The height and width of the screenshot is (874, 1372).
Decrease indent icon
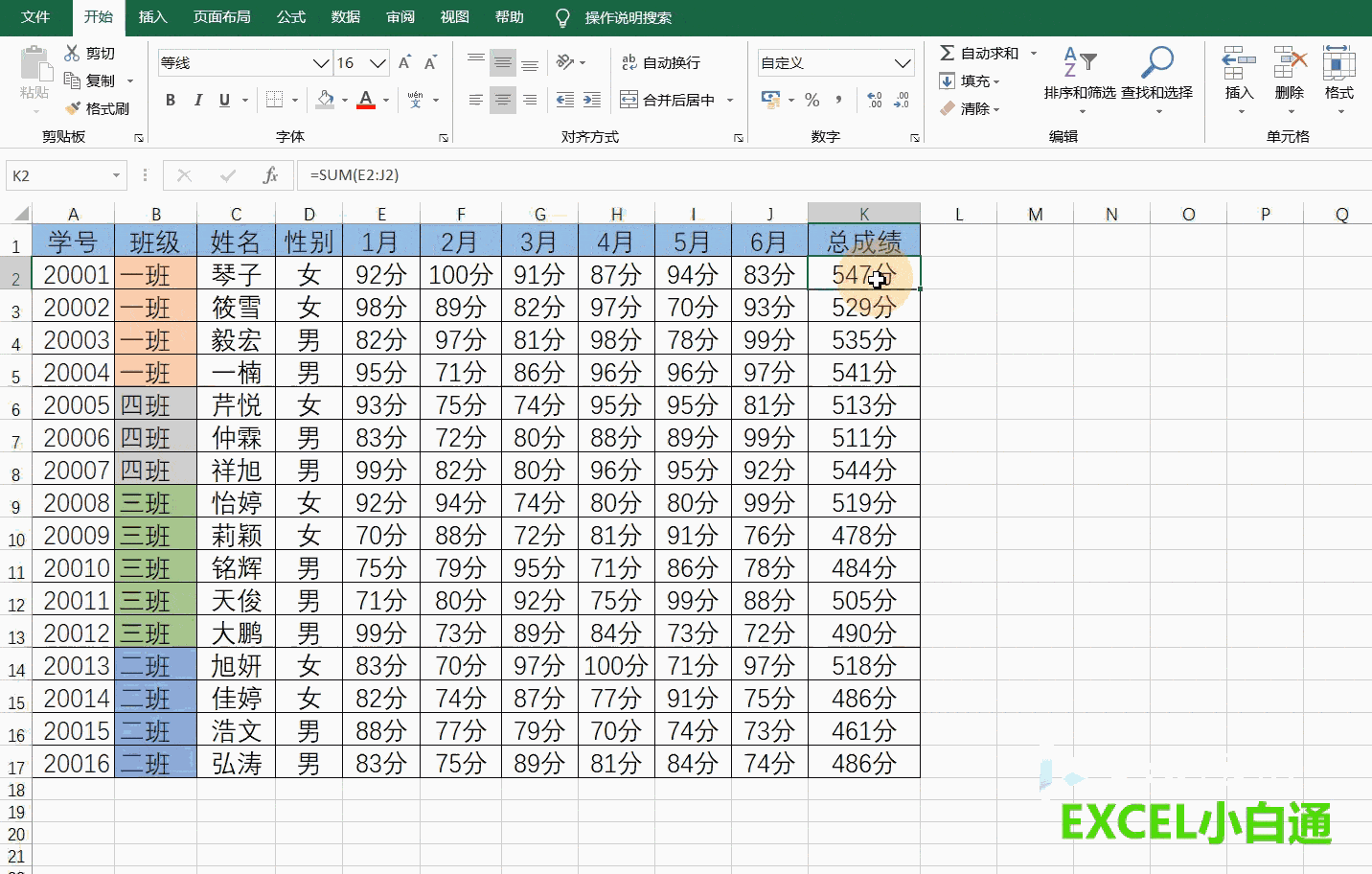pyautogui.click(x=565, y=100)
